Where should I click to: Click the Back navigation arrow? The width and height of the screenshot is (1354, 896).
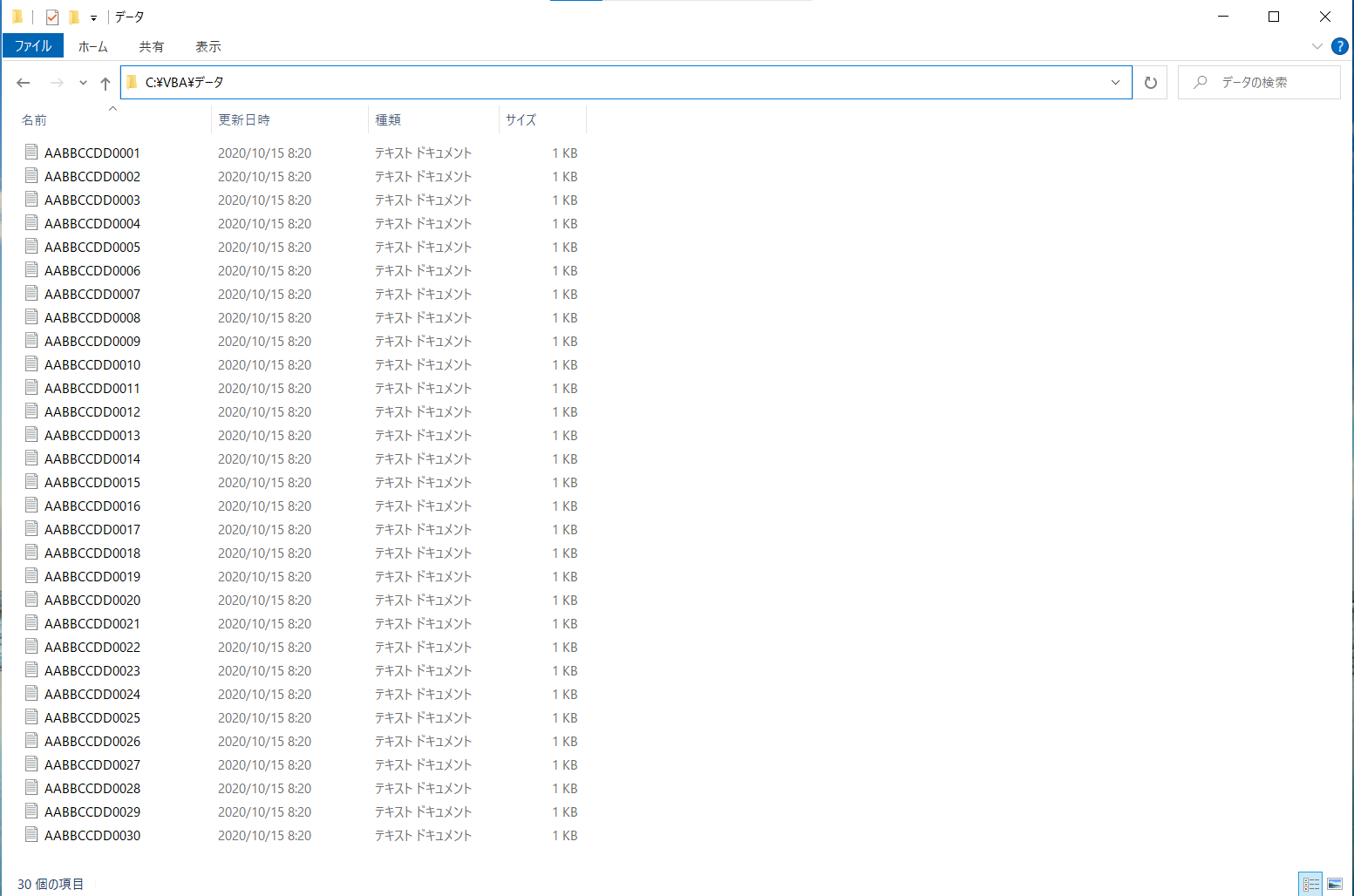click(x=24, y=83)
